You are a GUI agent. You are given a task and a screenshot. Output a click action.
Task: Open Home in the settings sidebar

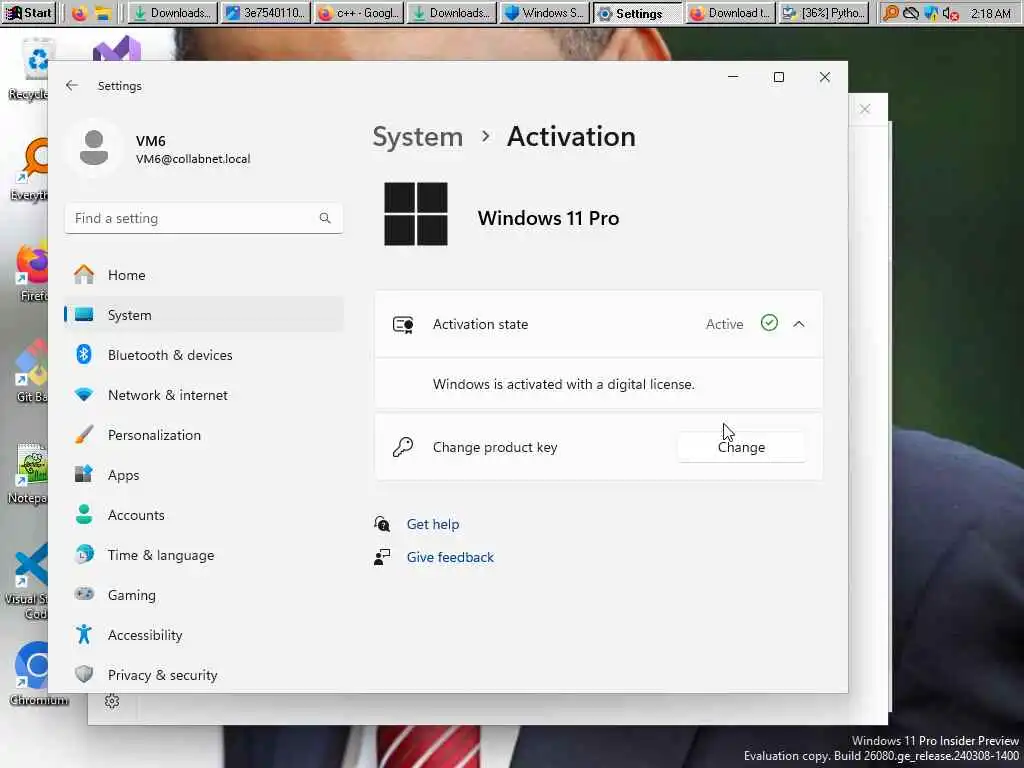click(x=204, y=275)
